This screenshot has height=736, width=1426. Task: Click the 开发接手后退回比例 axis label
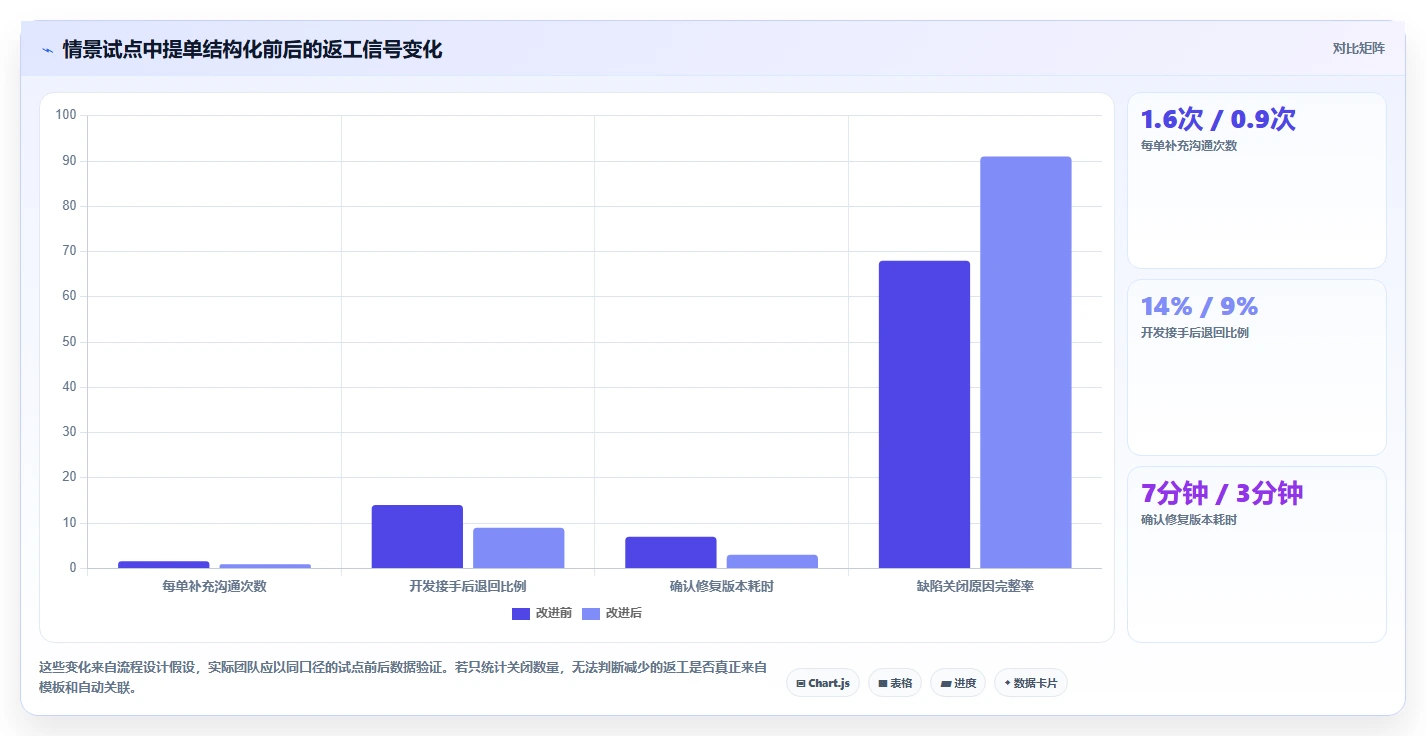[x=468, y=586]
